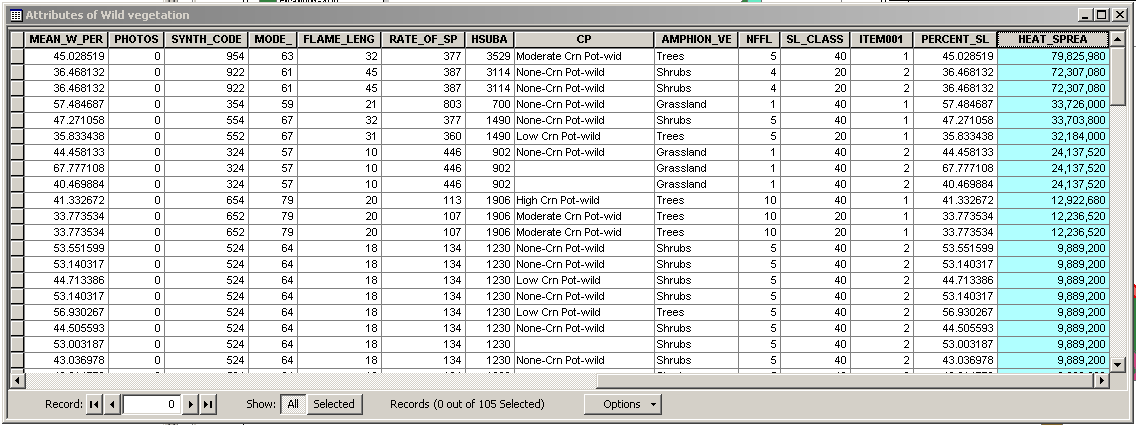
Task: Click SYNTH_CODE cell with value 954
Action: (206, 56)
